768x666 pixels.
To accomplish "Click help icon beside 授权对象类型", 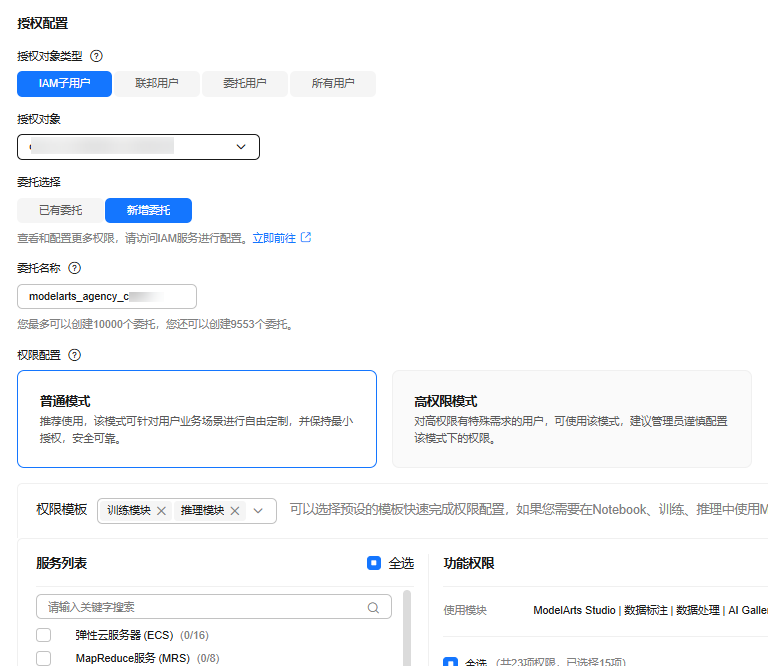I will (97, 57).
